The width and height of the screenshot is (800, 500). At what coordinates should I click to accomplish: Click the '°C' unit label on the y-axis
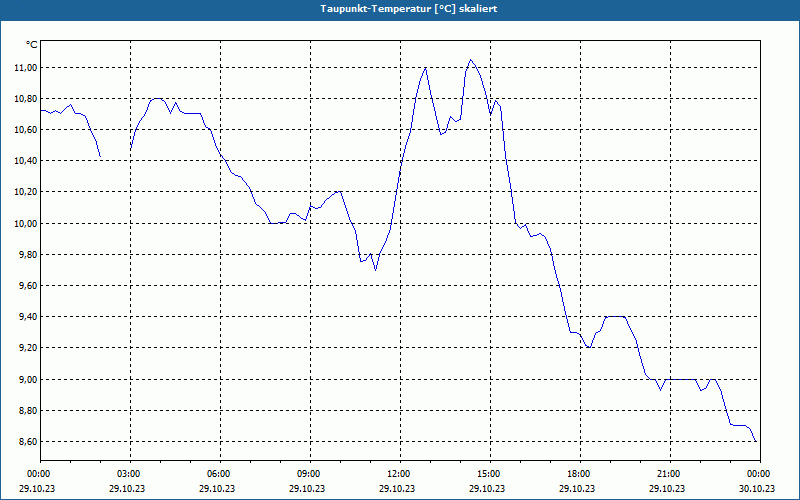(x=32, y=45)
